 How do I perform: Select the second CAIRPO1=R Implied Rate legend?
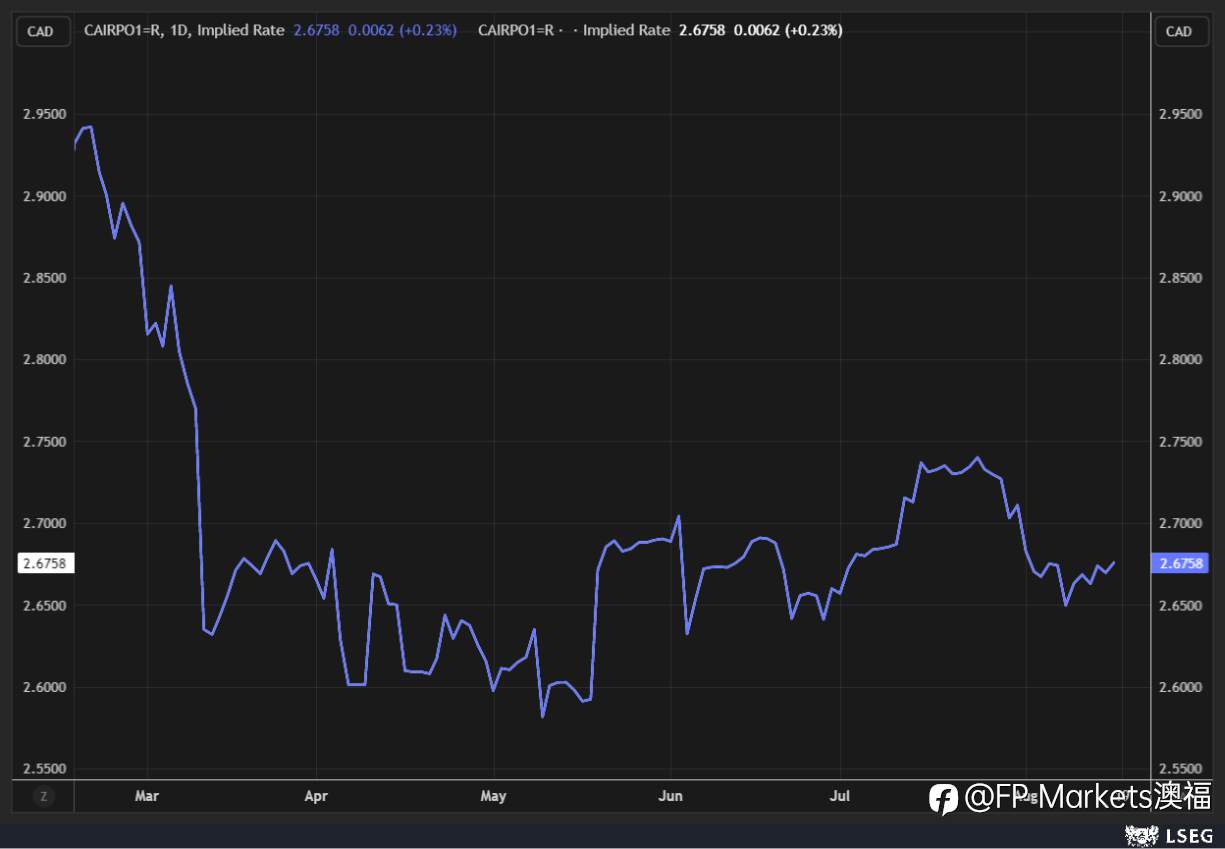[x=574, y=30]
